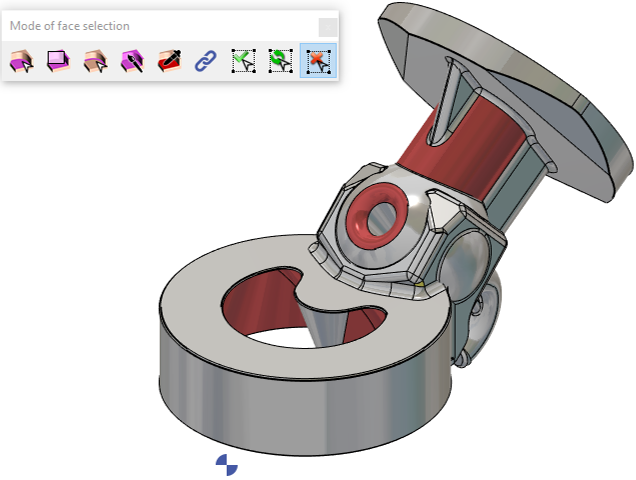Select the single face pick mode icon
Image resolution: width=636 pixels, height=480 pixels.
(22, 61)
